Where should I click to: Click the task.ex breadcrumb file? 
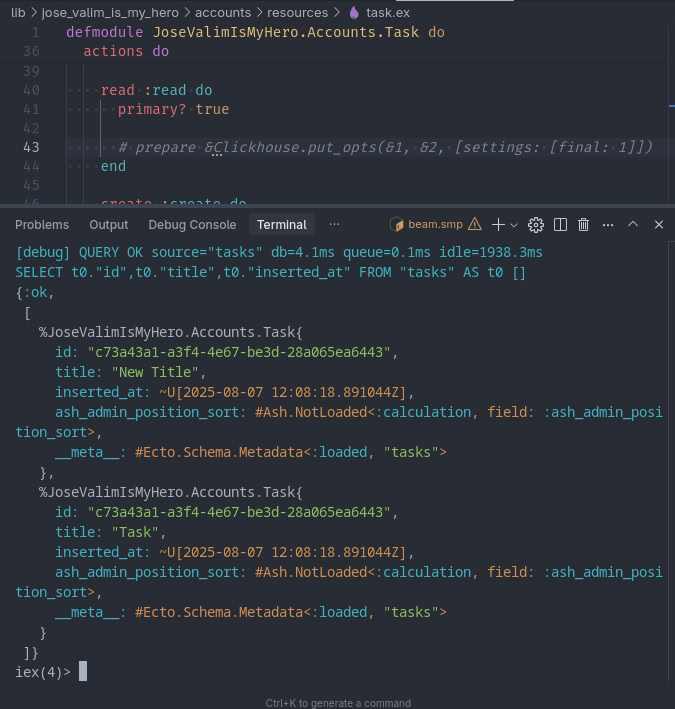coord(388,13)
